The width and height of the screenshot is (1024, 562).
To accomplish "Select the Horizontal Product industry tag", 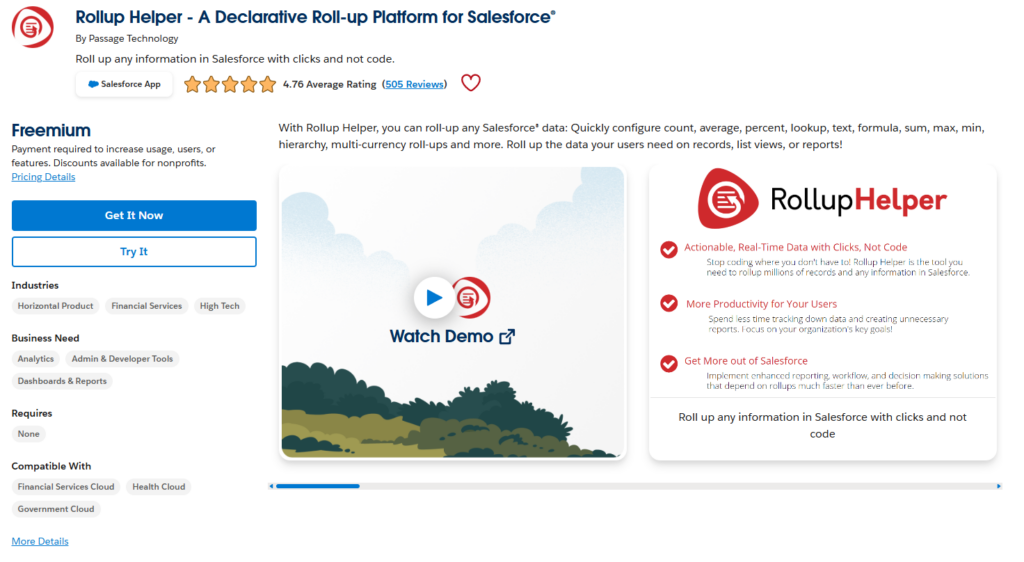I will point(56,305).
